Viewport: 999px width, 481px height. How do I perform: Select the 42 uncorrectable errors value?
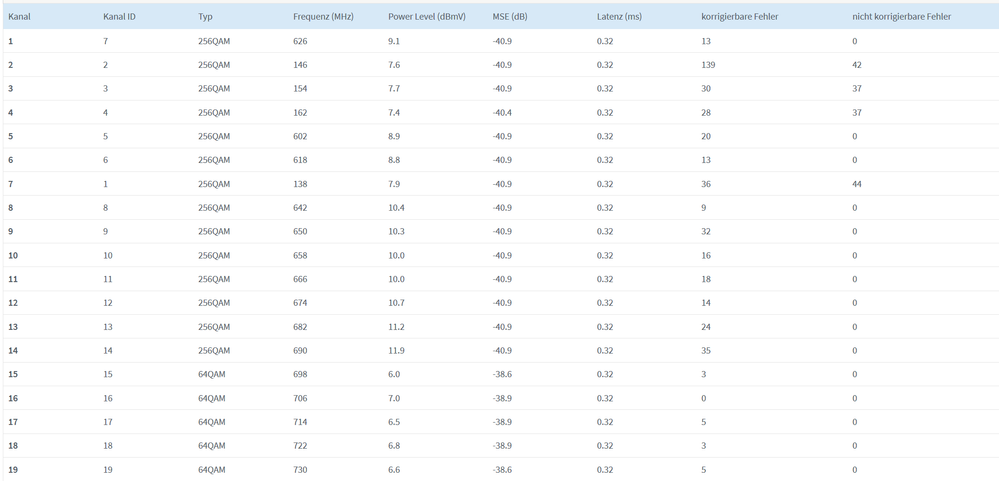click(x=857, y=65)
